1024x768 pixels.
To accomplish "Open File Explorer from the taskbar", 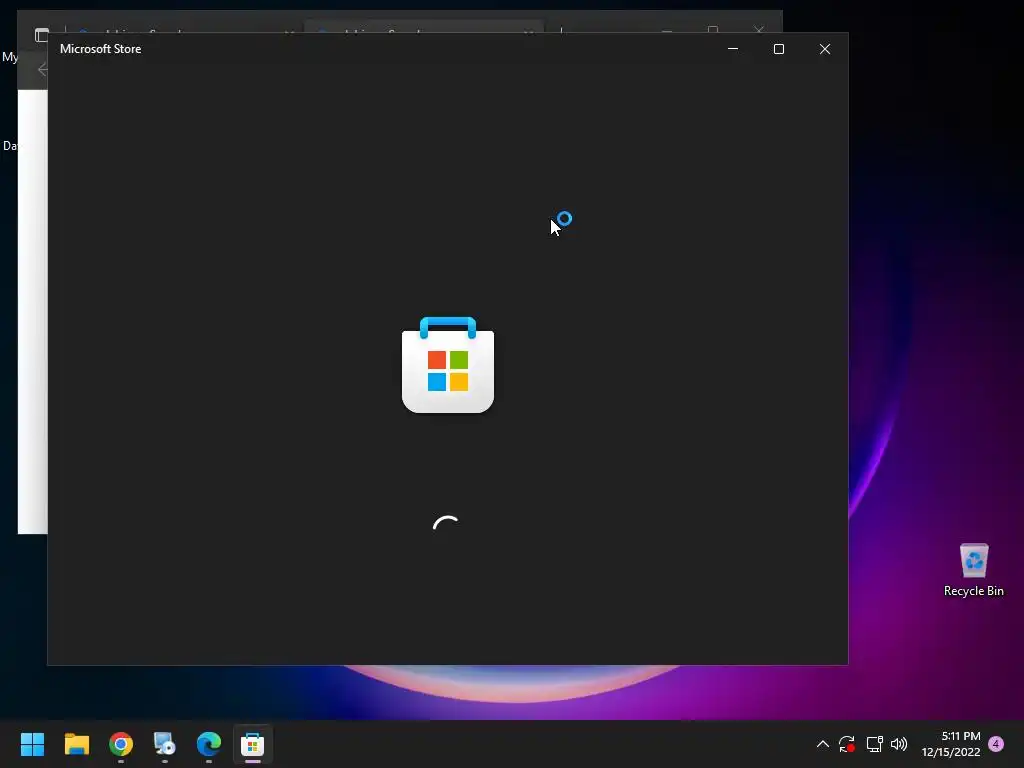I will (x=76, y=744).
